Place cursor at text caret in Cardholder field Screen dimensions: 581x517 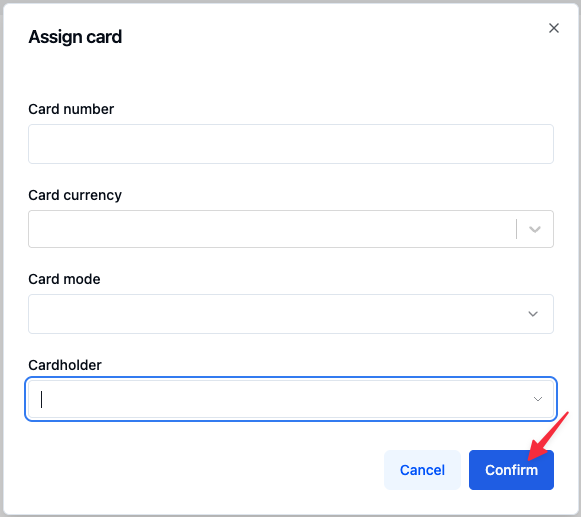[x=42, y=400]
